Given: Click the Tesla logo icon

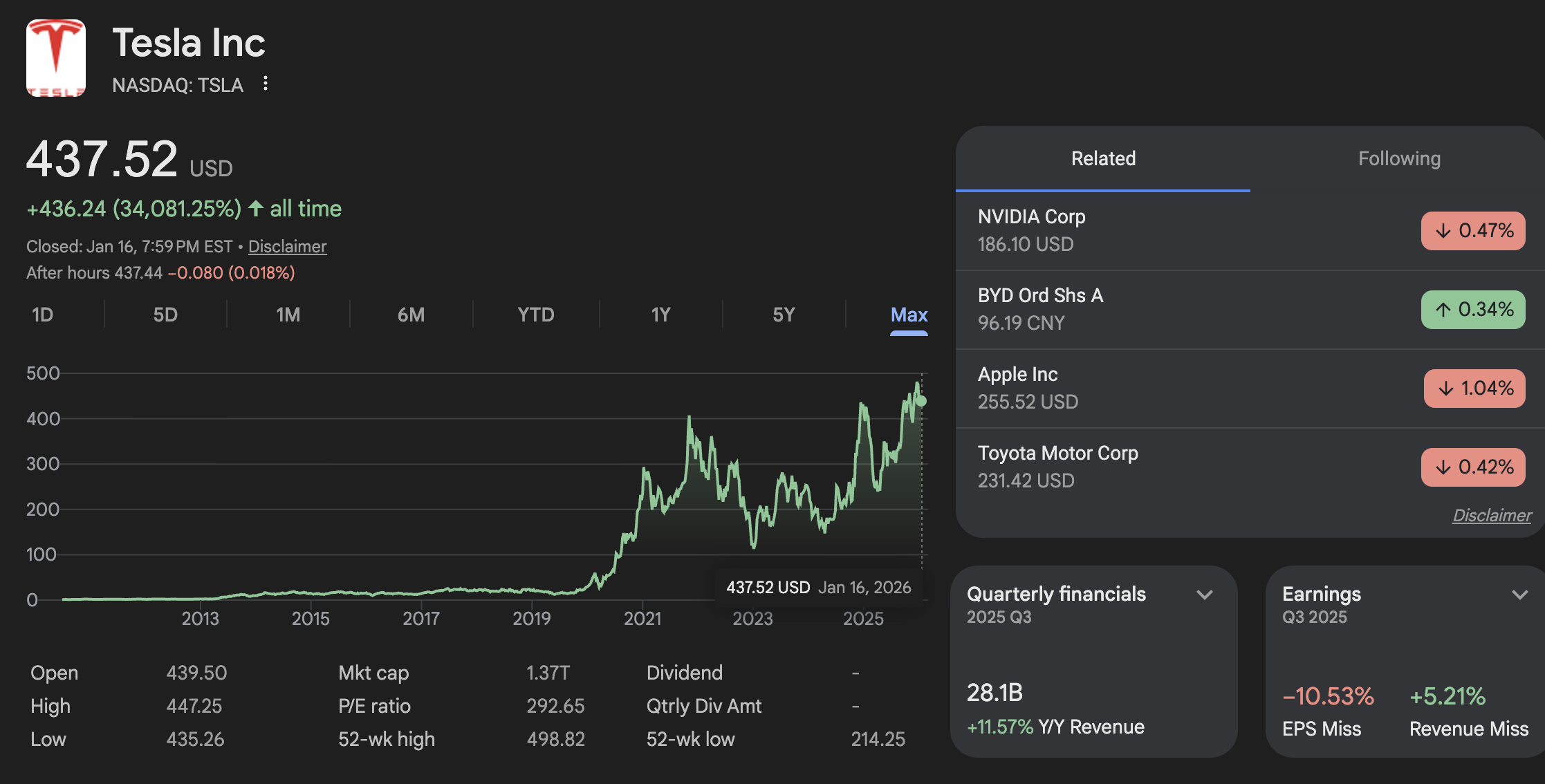Looking at the screenshot, I should pyautogui.click(x=56, y=58).
